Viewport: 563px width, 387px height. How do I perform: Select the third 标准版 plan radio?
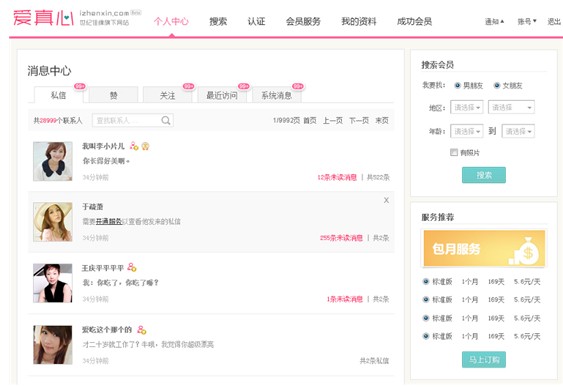(426, 318)
